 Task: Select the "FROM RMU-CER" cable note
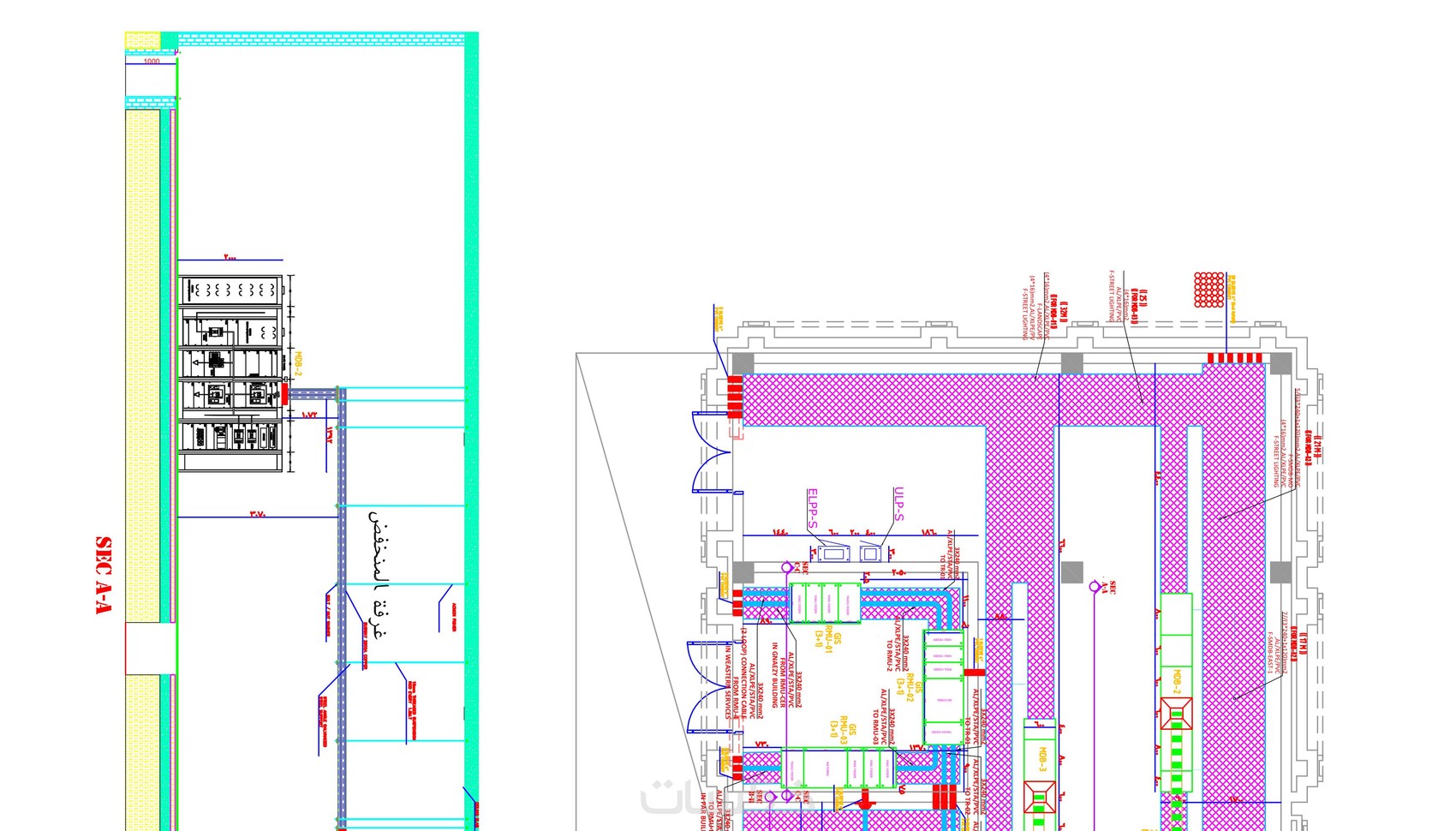(783, 685)
